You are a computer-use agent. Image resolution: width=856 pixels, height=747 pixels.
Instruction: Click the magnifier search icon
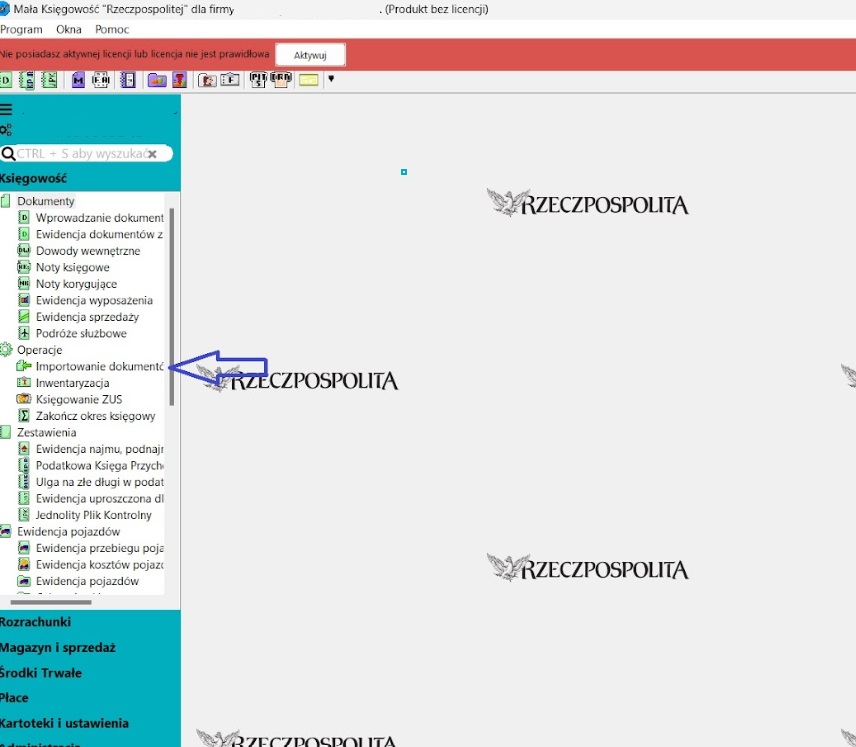coord(8,154)
